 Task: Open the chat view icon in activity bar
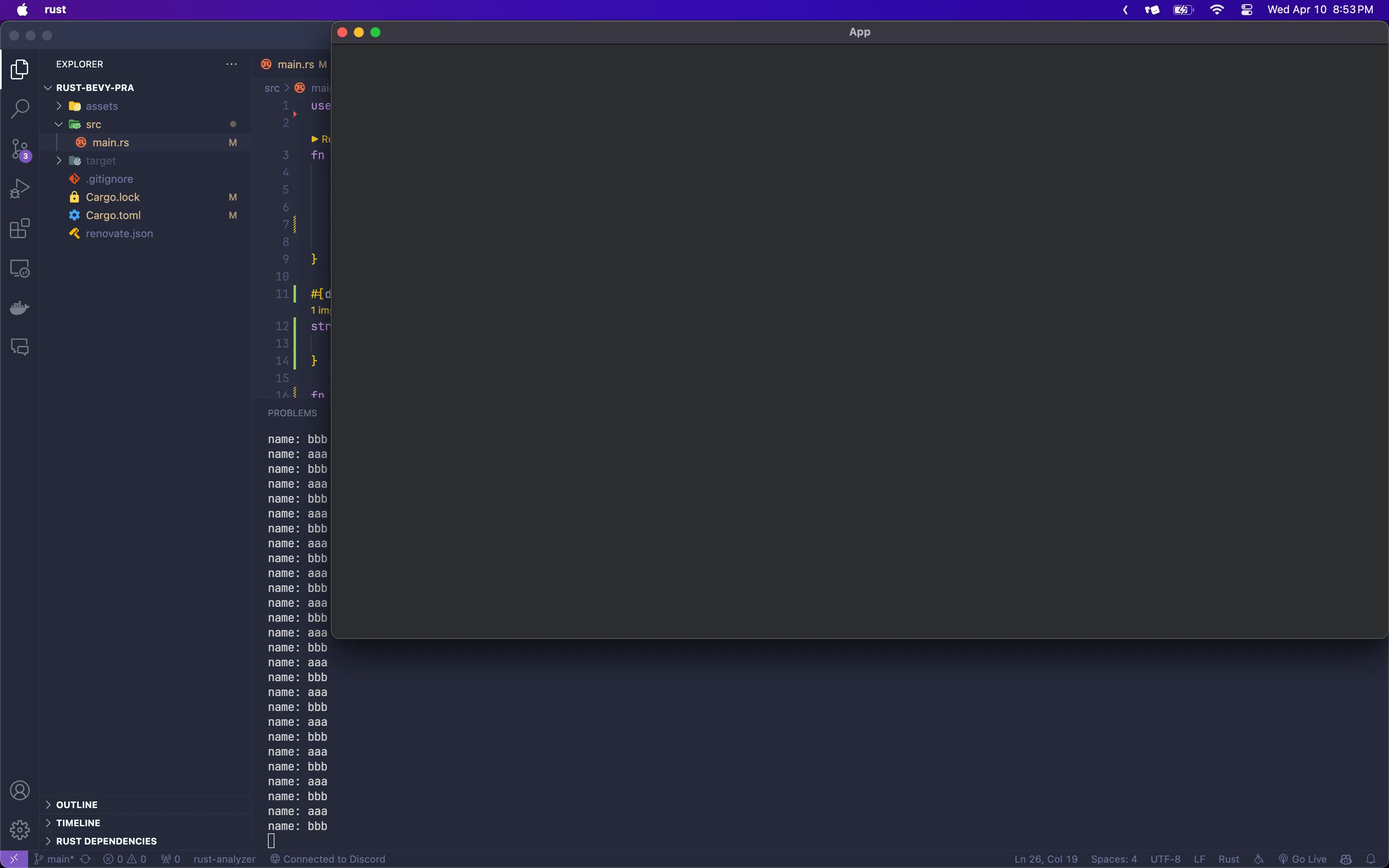[x=19, y=347]
